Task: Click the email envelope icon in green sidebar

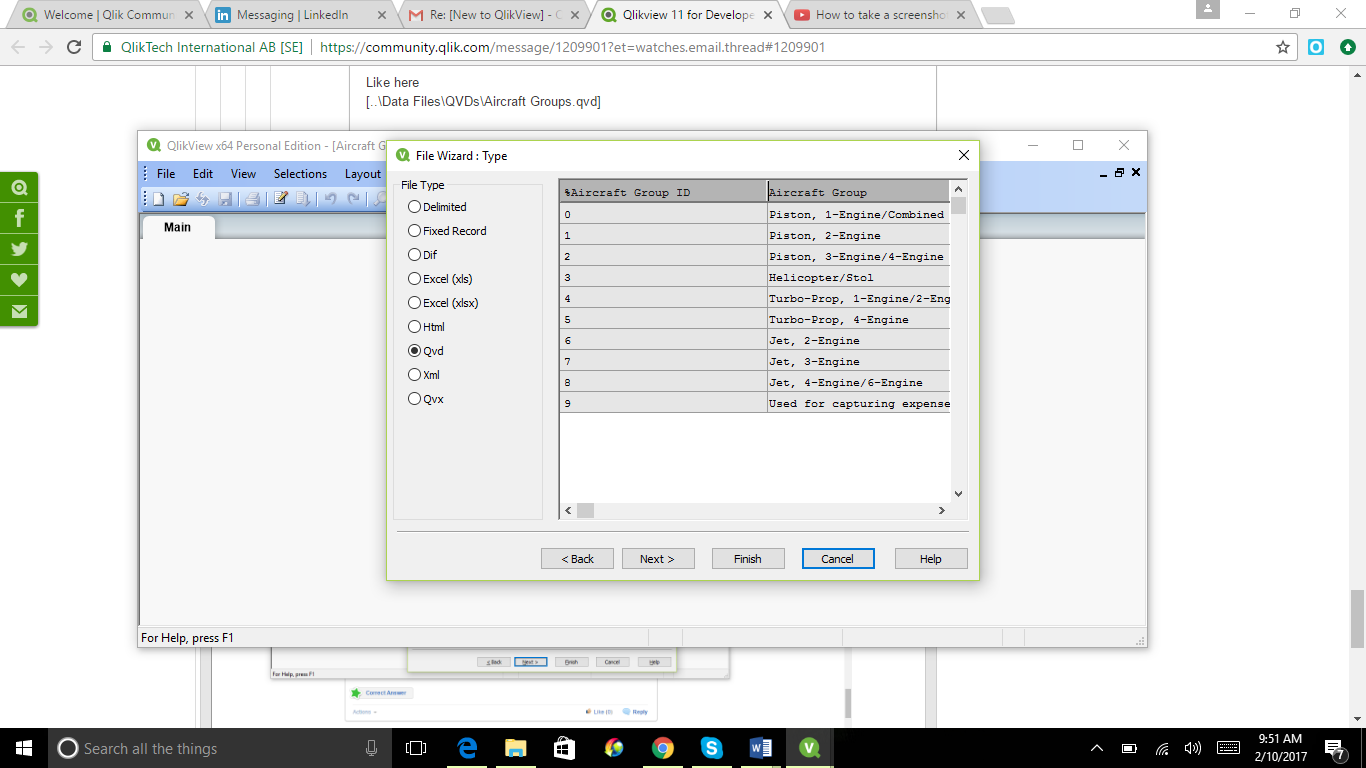Action: [19, 311]
